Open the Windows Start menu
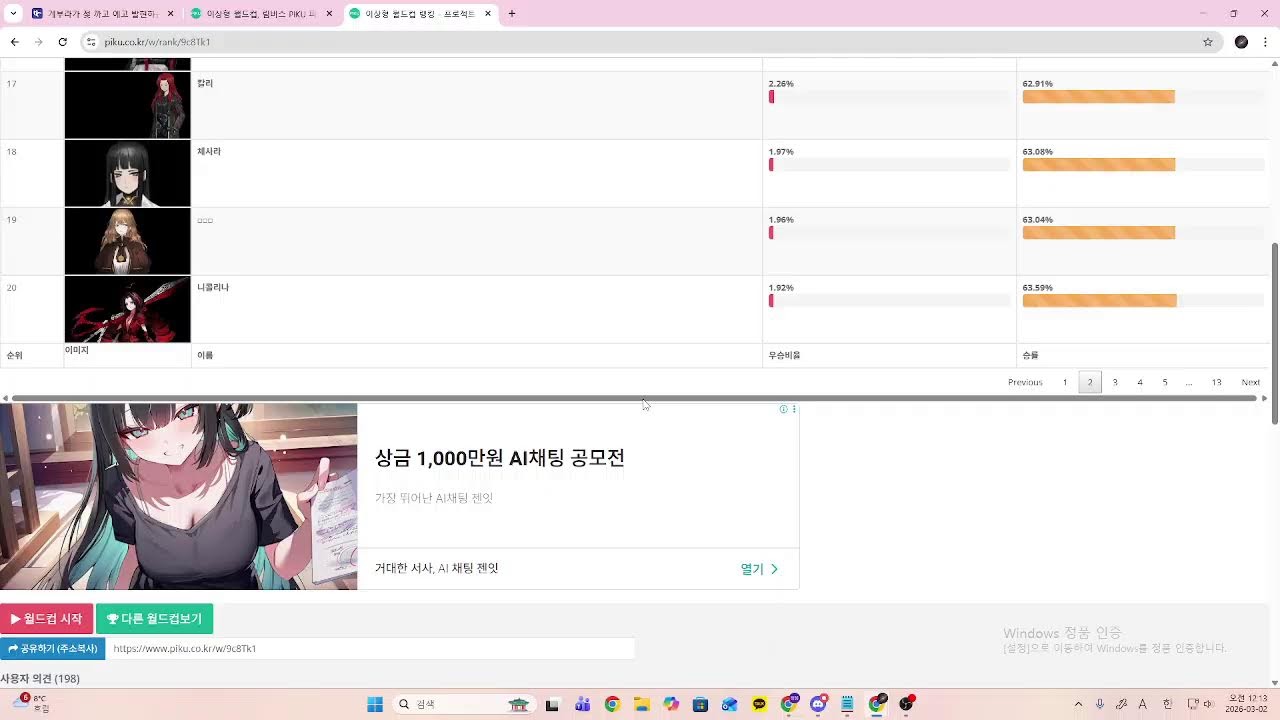The height and width of the screenshot is (720, 1280). [375, 704]
